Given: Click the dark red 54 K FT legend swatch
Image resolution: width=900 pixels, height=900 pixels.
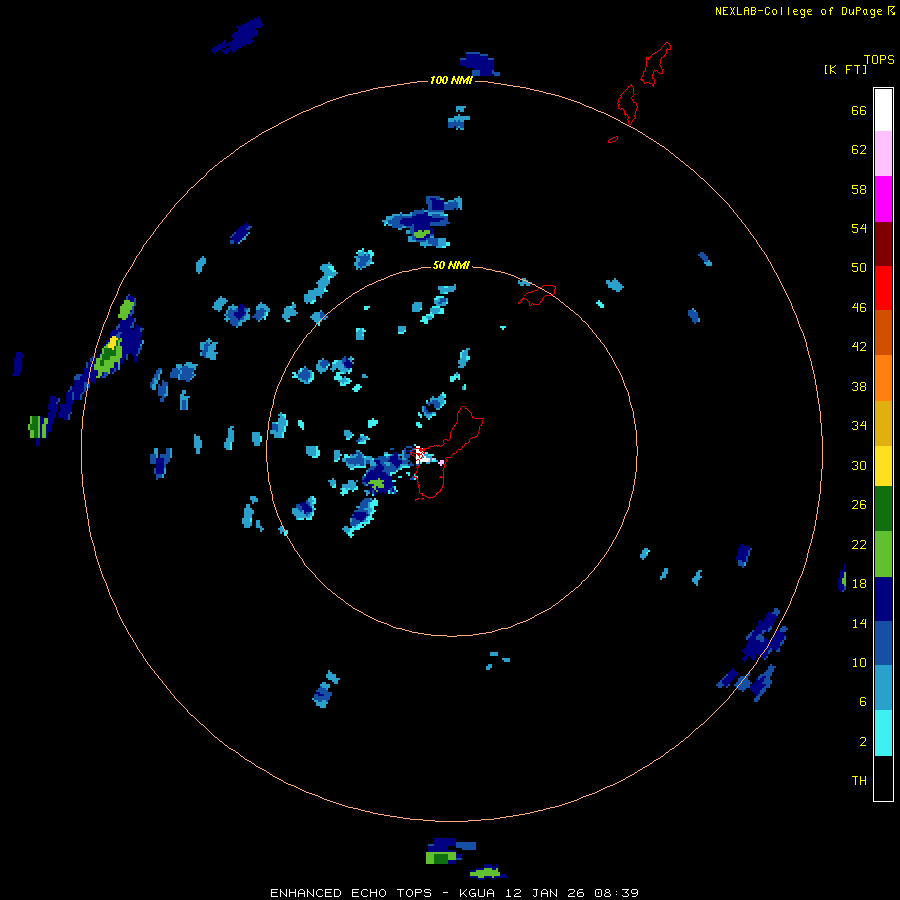Looking at the screenshot, I should (x=883, y=244).
